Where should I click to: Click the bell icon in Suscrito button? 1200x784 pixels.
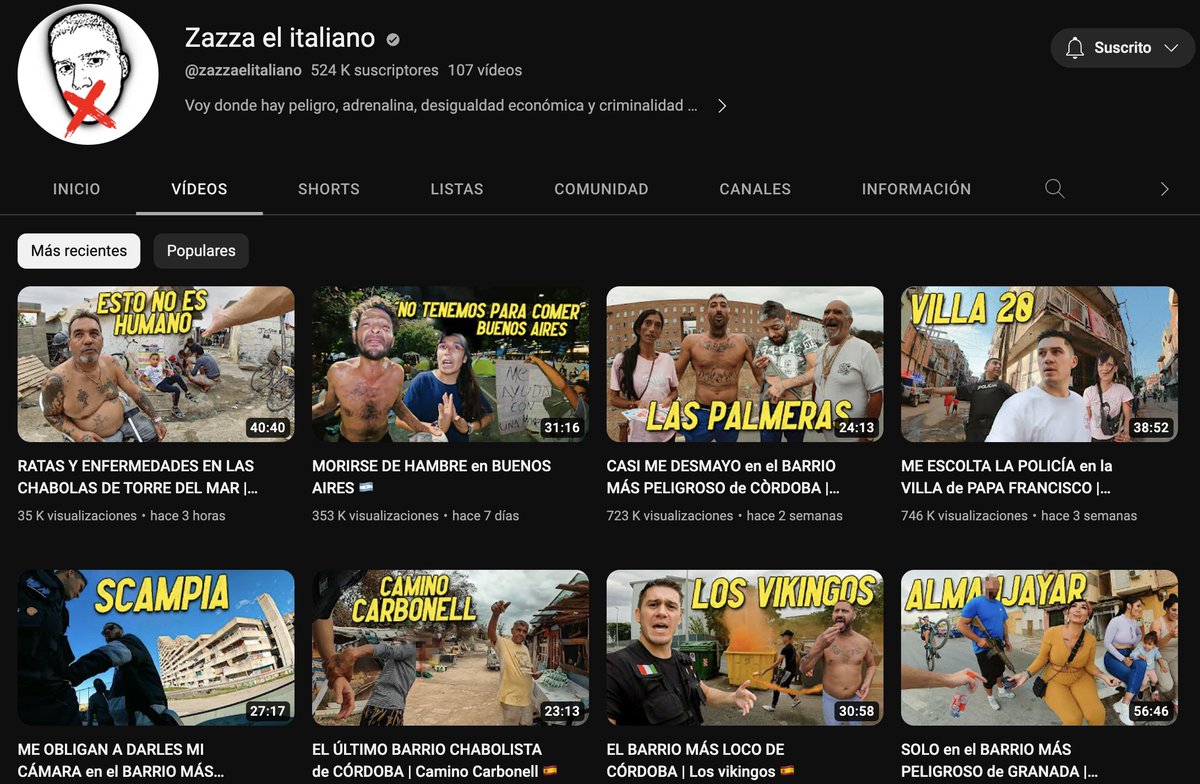pos(1075,48)
